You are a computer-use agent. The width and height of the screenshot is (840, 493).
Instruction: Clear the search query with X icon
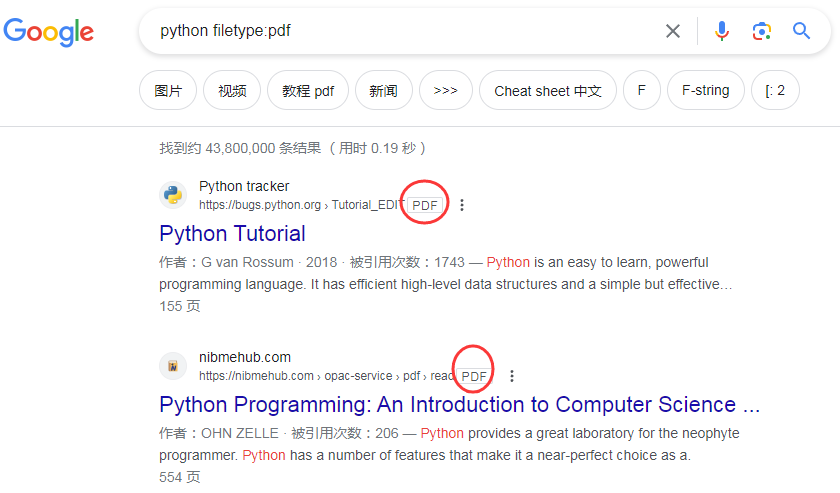point(673,31)
